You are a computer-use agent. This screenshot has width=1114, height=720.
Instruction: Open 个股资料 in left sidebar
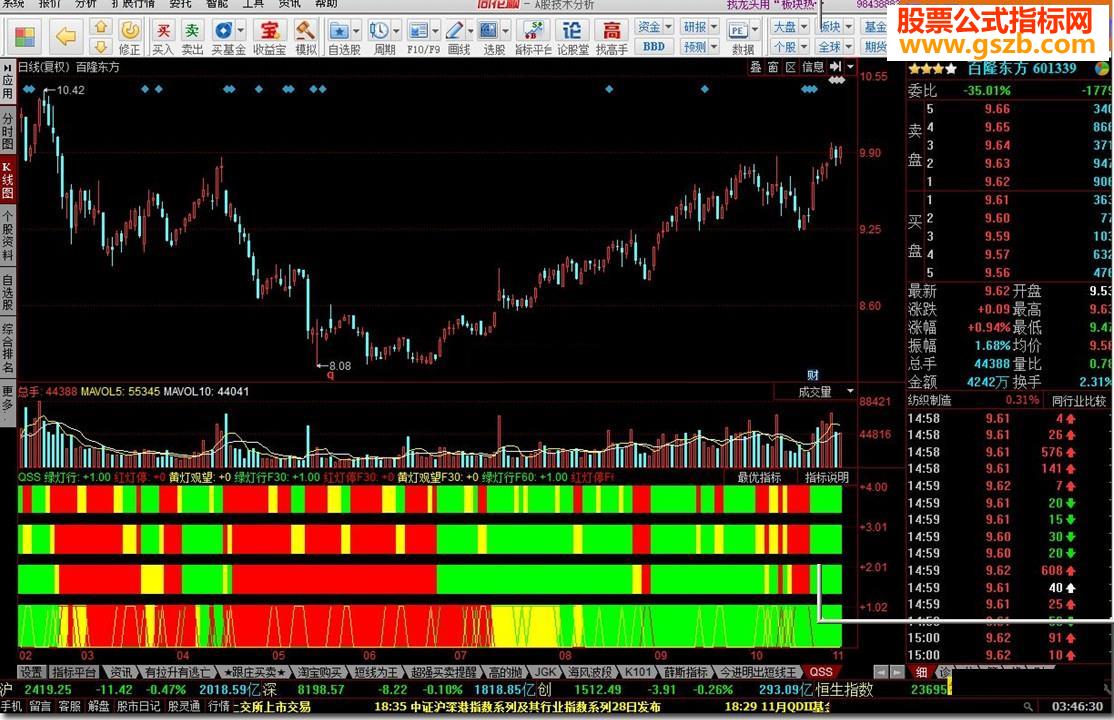pos(8,236)
